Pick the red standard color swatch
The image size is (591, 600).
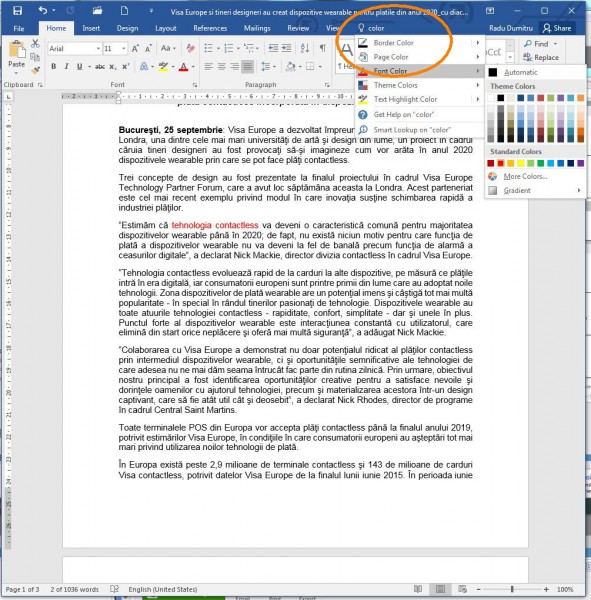coord(501,163)
